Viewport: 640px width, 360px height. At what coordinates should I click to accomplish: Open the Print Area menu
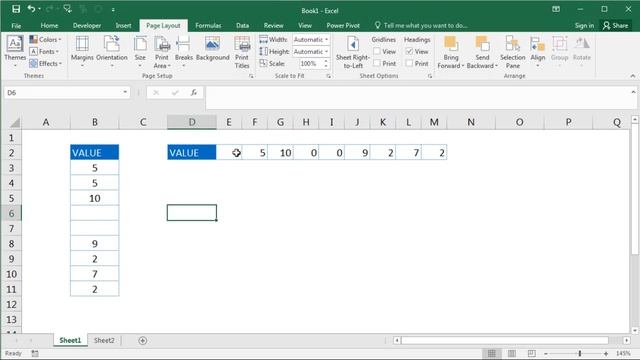tap(162, 52)
